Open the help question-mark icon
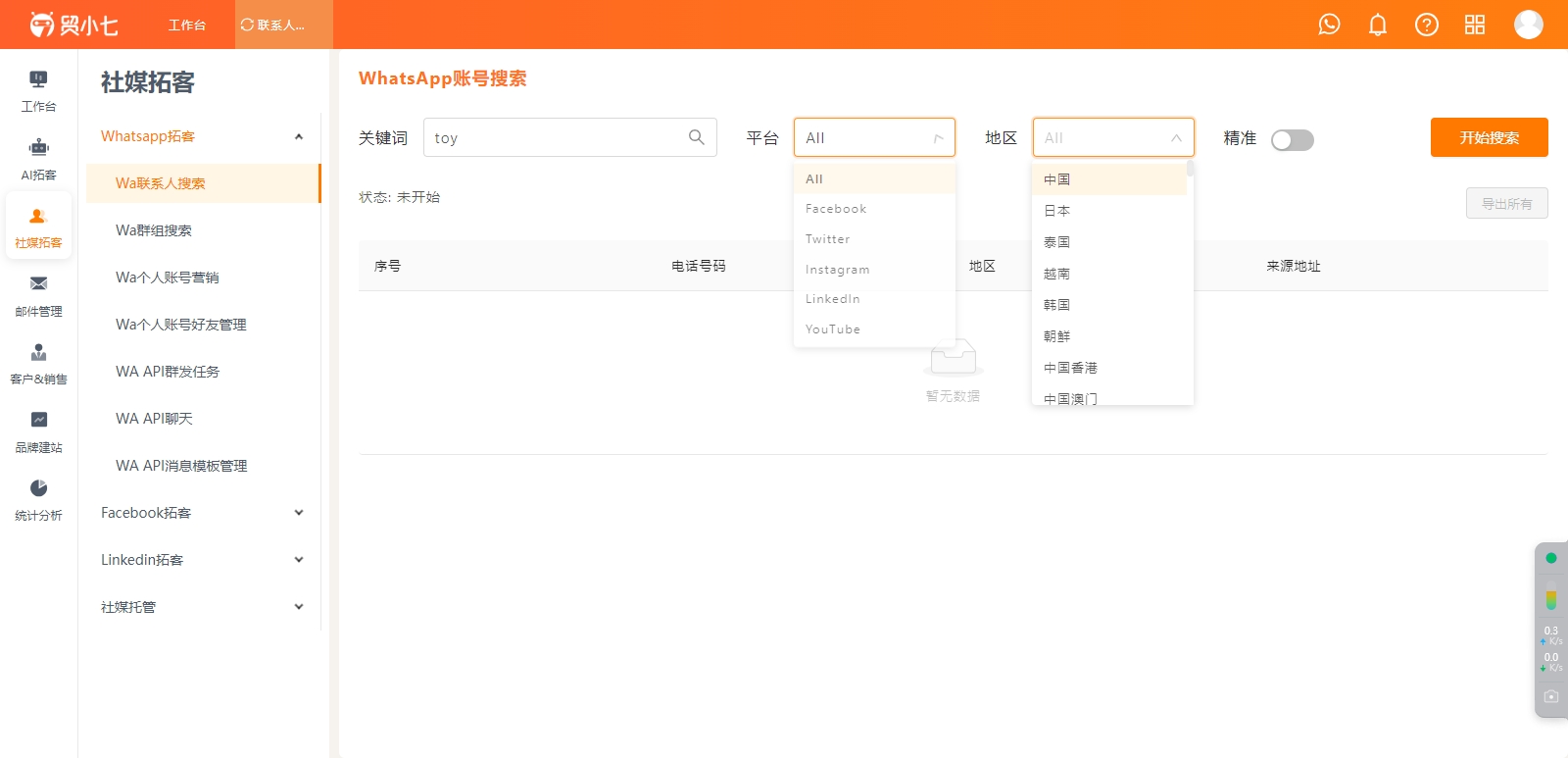This screenshot has height=758, width=1568. 1427,25
